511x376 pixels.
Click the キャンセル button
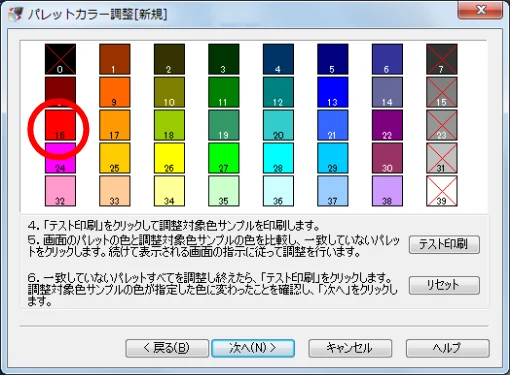click(350, 348)
